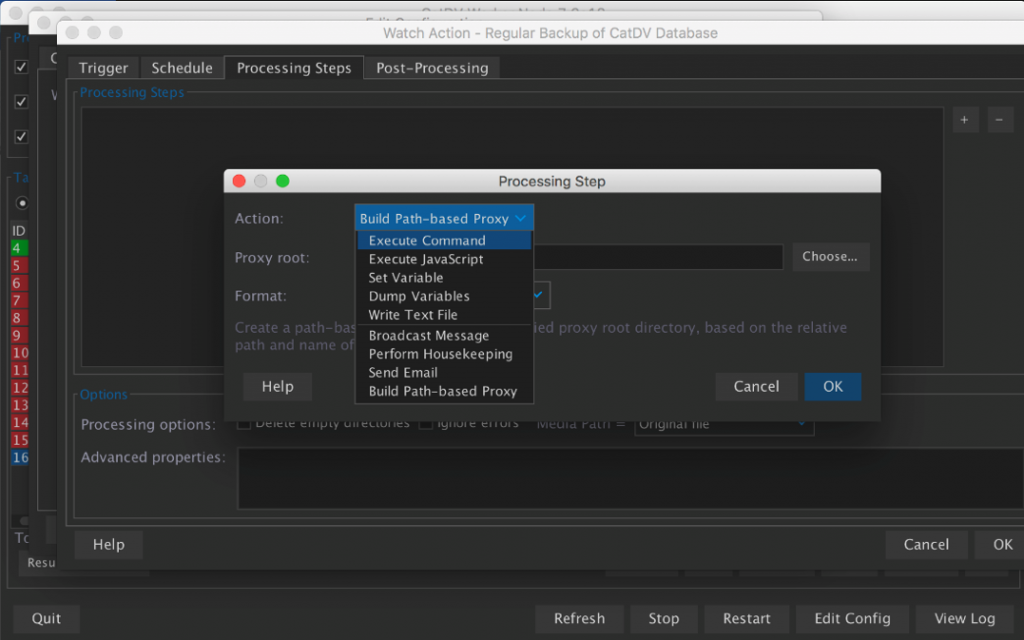Toggle the third checkbox in the left panel

(x=21, y=136)
